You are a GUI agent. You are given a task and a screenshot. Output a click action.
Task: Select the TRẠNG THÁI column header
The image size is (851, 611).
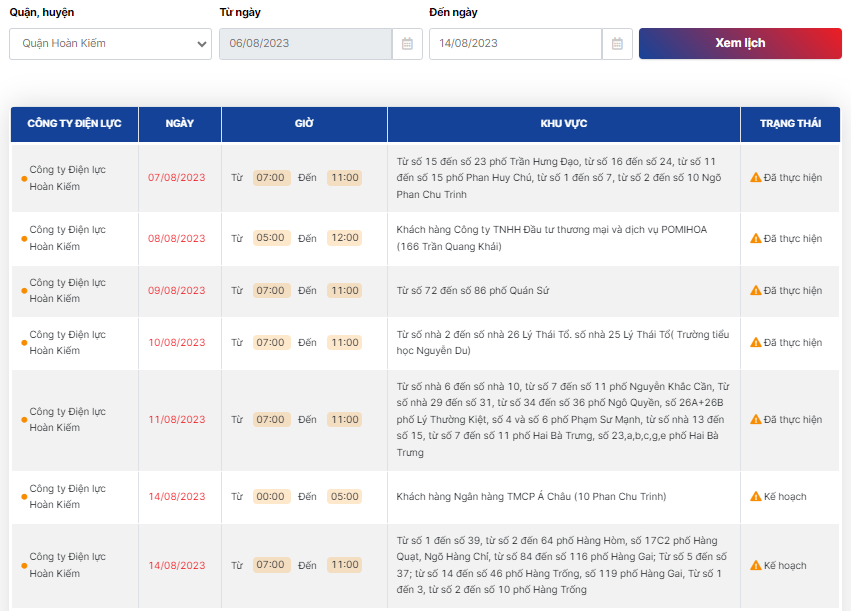(790, 124)
